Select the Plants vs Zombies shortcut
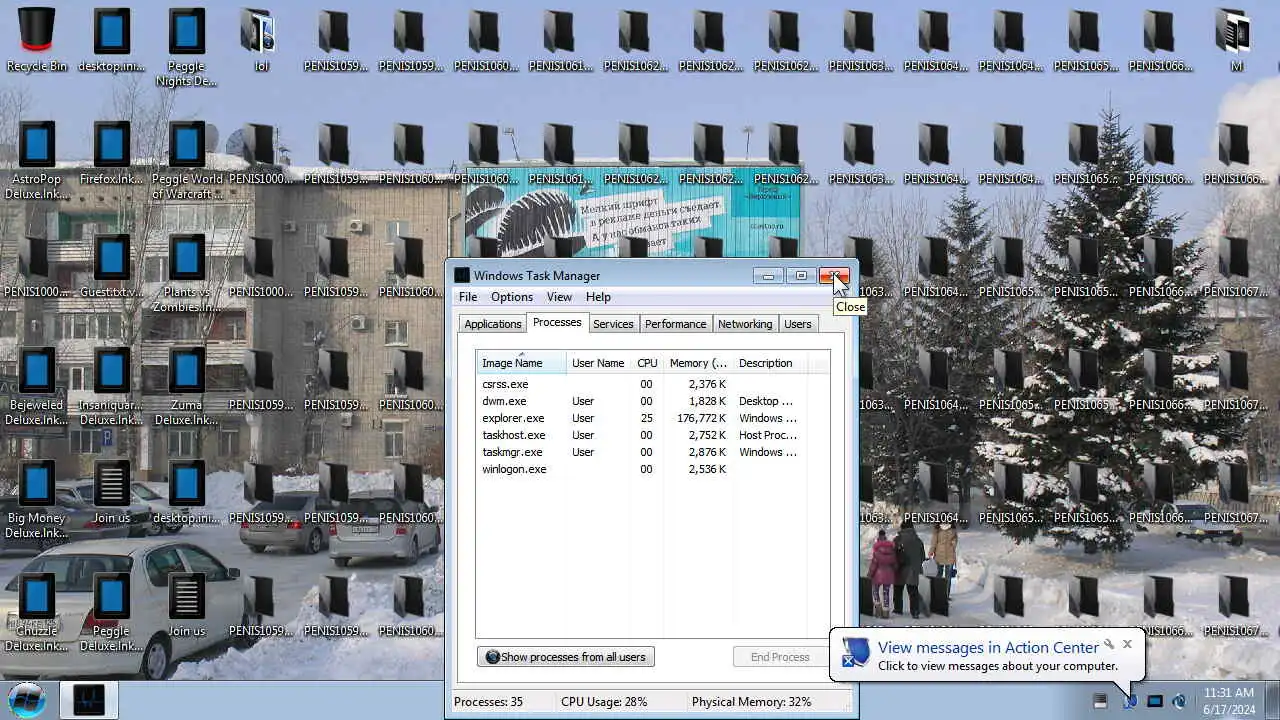 pyautogui.click(x=186, y=273)
